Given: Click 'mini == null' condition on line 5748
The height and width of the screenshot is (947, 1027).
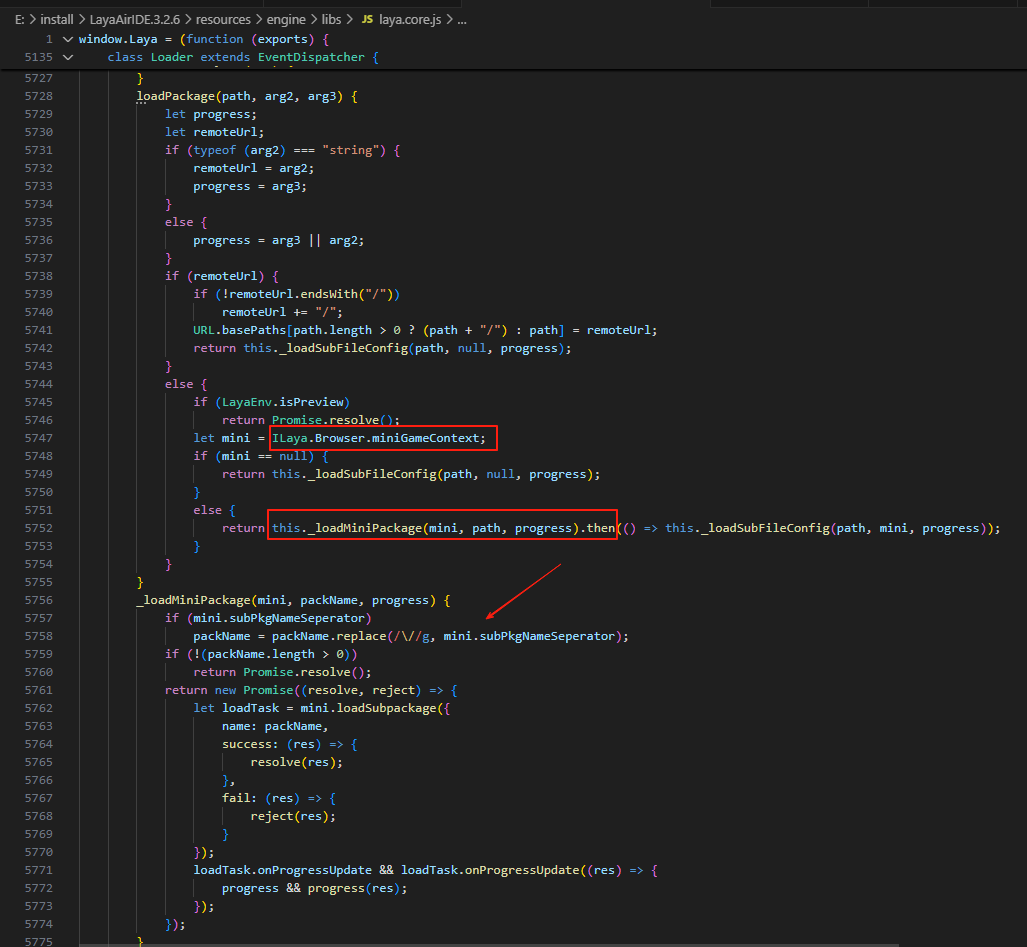Looking at the screenshot, I should pos(264,456).
